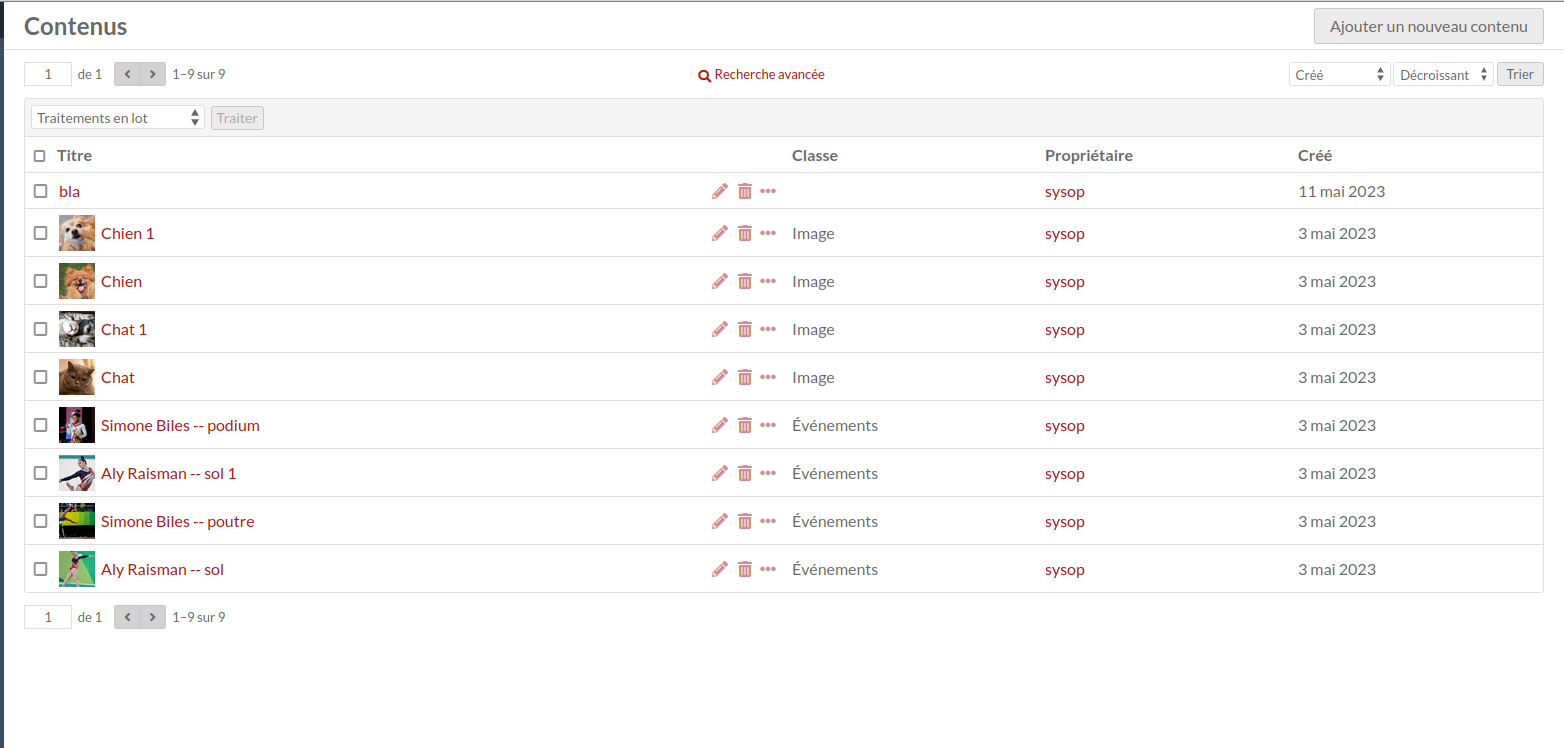Click the bottom page number field
The width and height of the screenshot is (1564, 748).
click(48, 617)
